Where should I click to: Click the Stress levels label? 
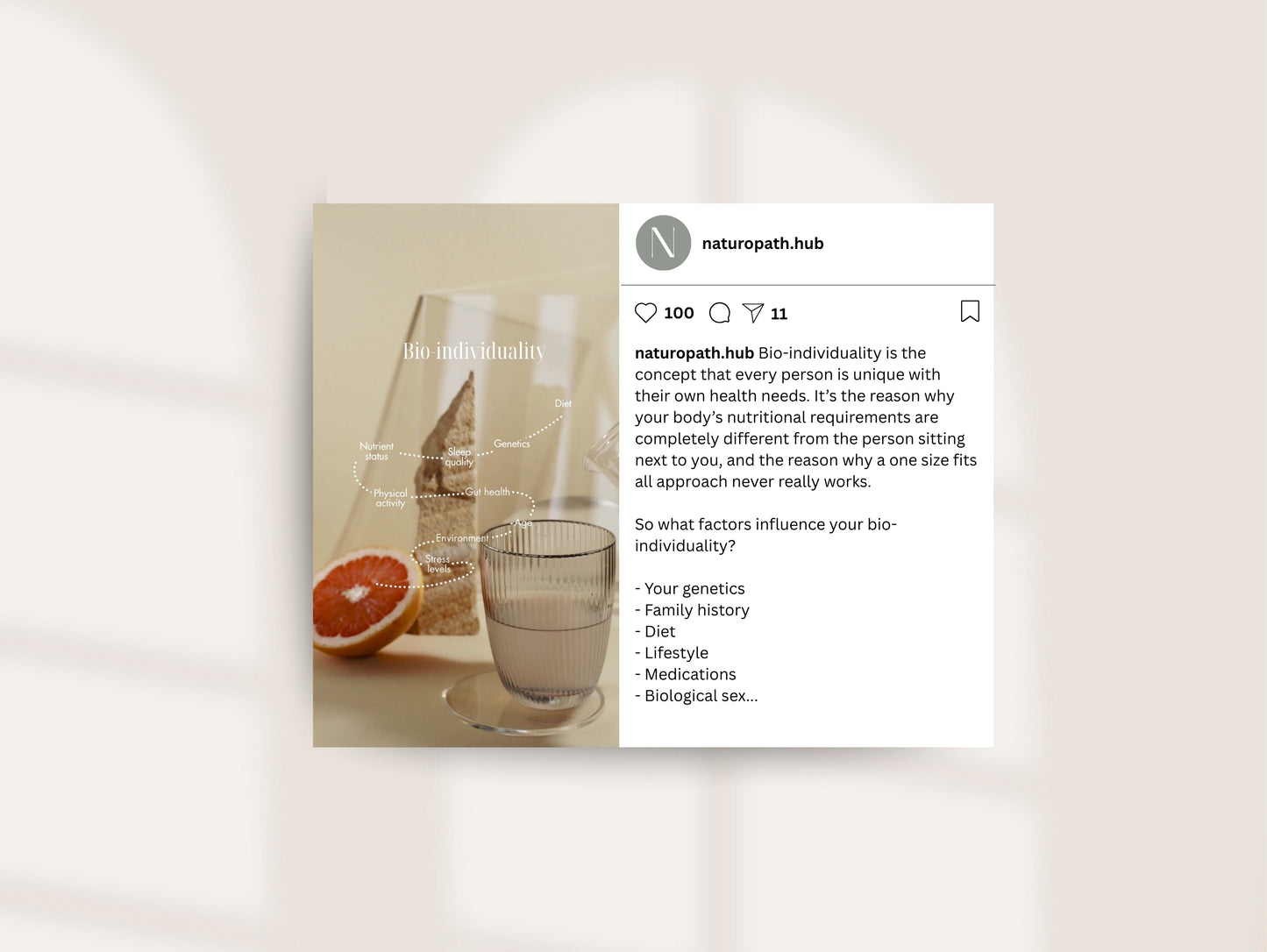(x=438, y=564)
